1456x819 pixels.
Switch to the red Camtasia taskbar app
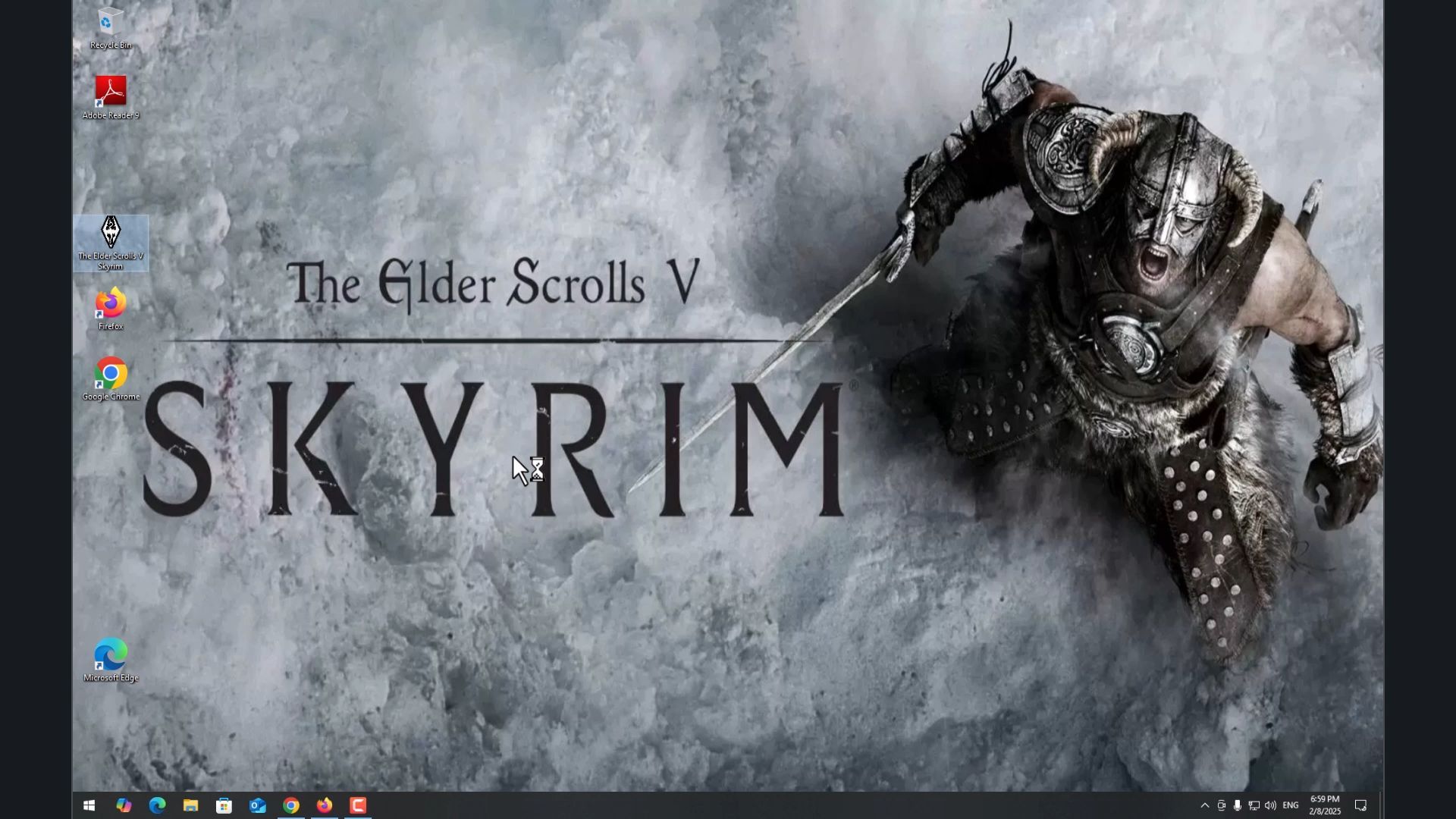[x=358, y=805]
